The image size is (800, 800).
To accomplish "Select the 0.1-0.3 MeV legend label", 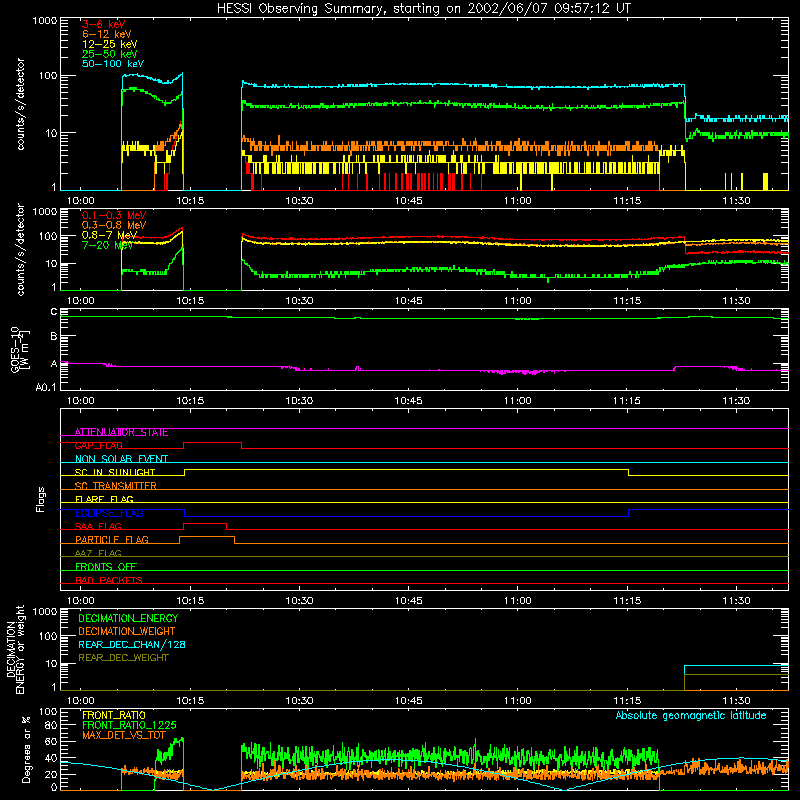I will pyautogui.click(x=114, y=215).
